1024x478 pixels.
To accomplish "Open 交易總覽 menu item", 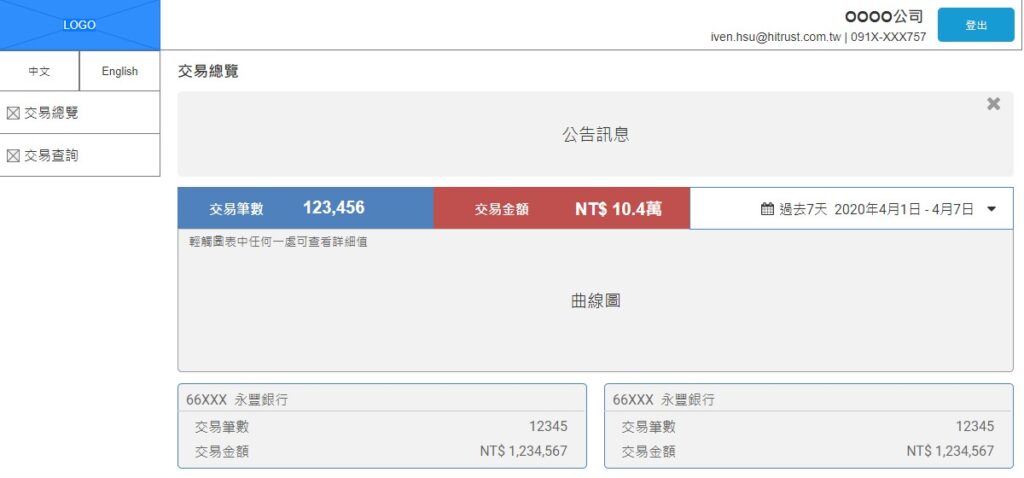I will (x=51, y=113).
